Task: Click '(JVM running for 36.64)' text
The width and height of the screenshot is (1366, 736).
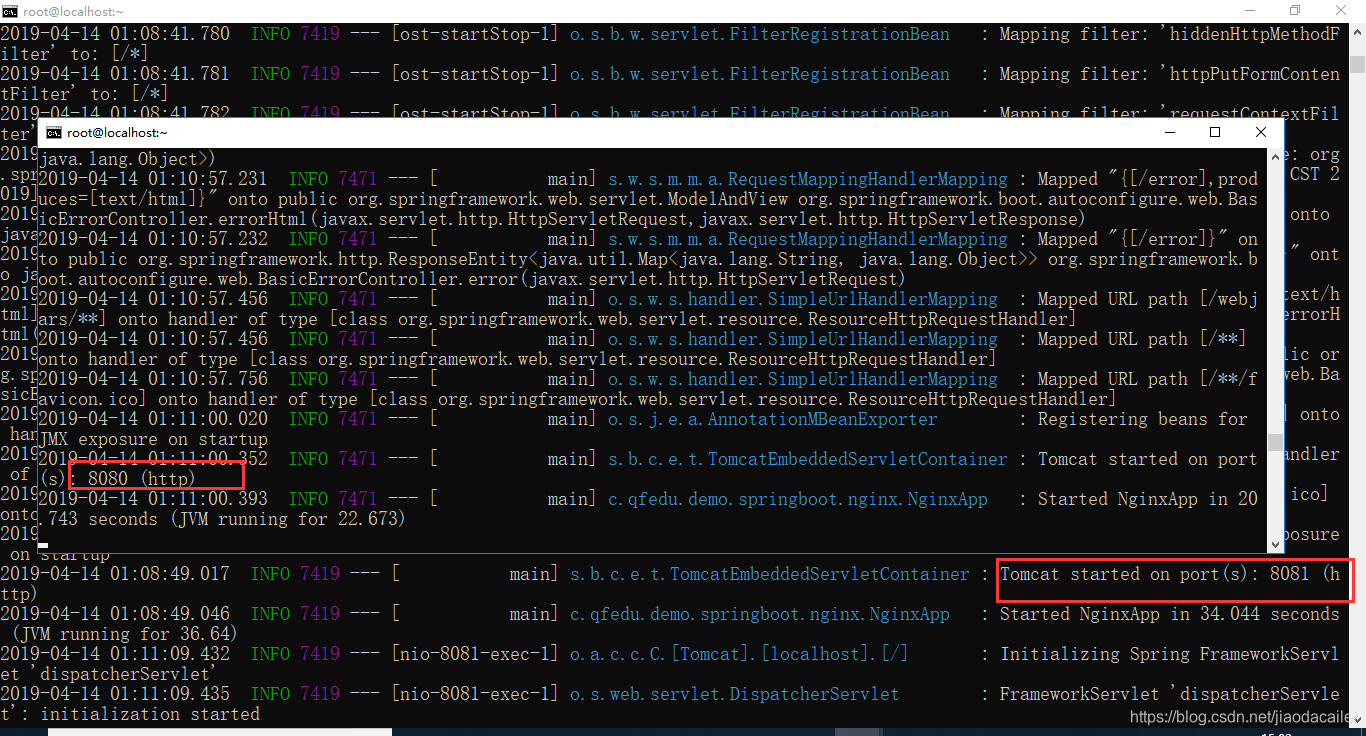Action: (124, 634)
